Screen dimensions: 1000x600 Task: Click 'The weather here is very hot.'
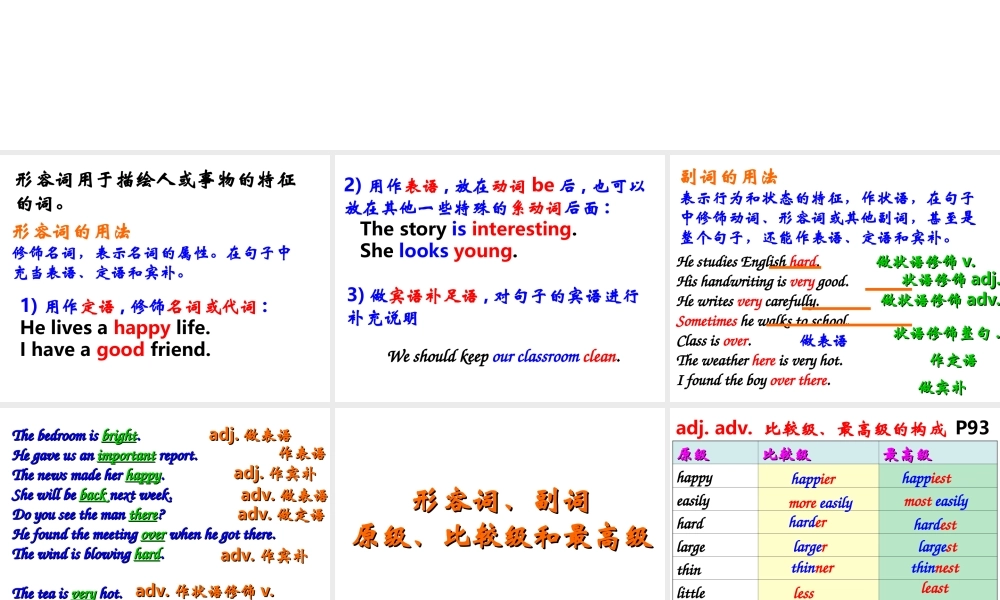pyautogui.click(x=760, y=360)
